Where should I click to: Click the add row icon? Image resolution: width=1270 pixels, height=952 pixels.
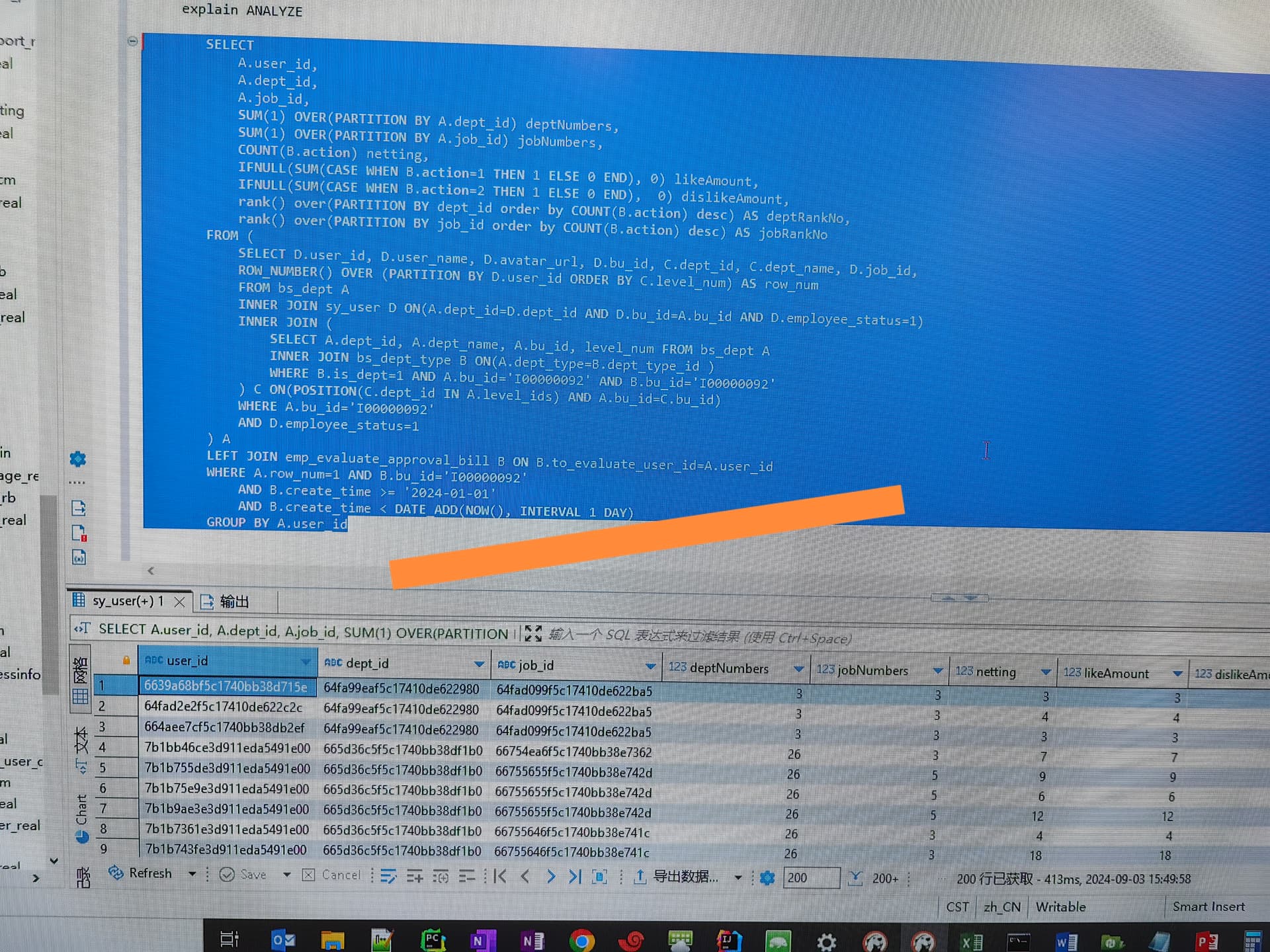(415, 877)
